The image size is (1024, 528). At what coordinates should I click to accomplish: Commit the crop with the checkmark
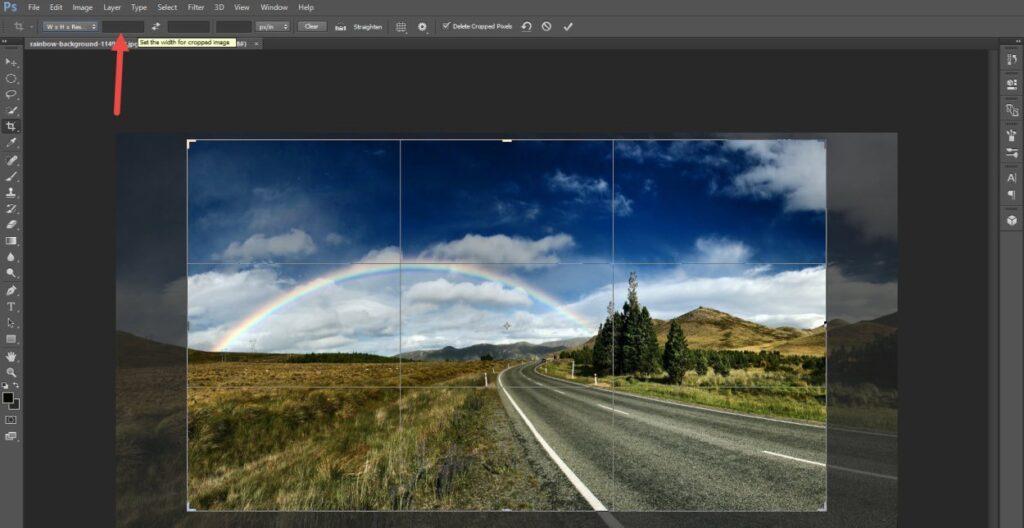[x=568, y=26]
